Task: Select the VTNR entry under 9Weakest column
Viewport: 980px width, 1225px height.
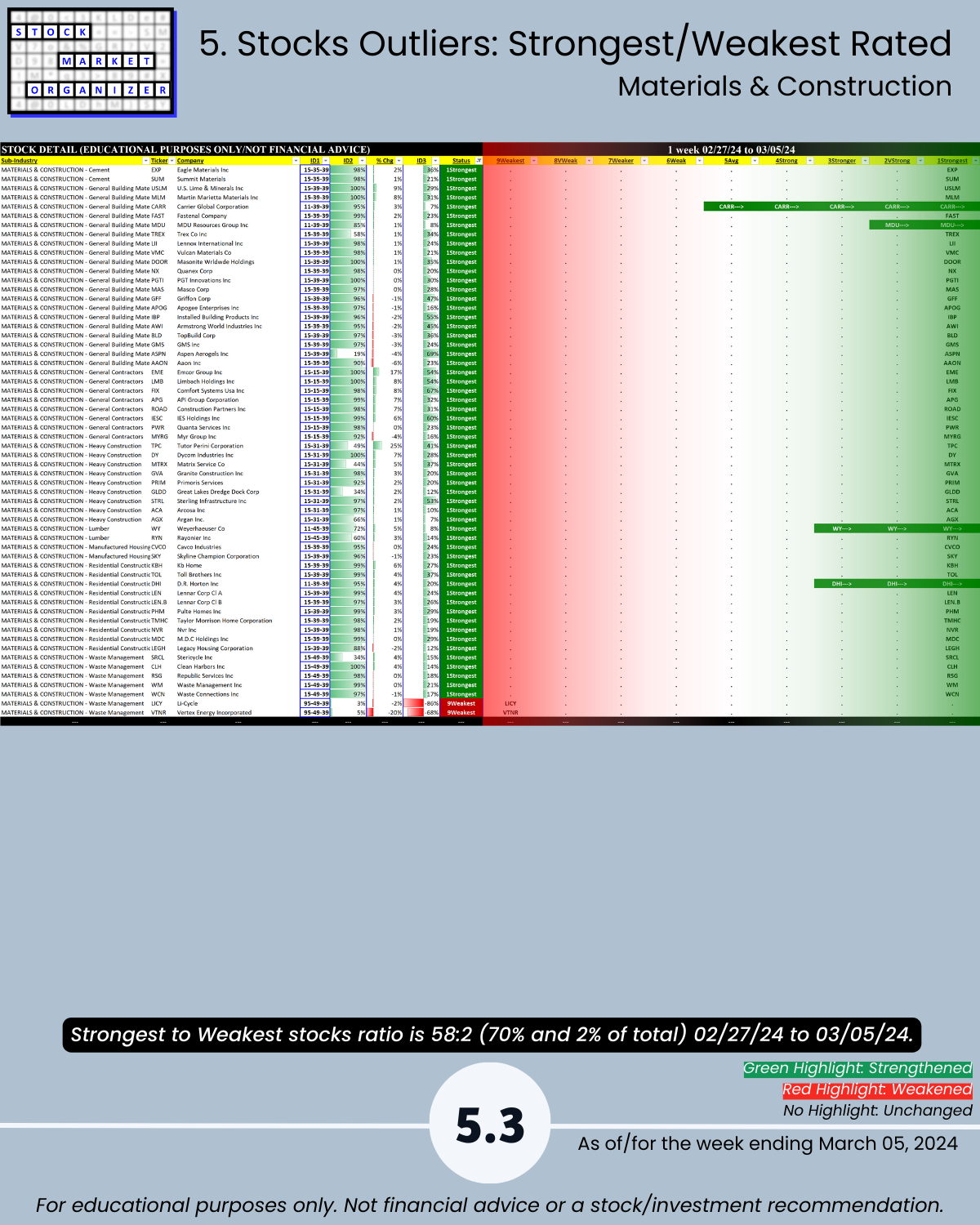Action: pyautogui.click(x=510, y=713)
